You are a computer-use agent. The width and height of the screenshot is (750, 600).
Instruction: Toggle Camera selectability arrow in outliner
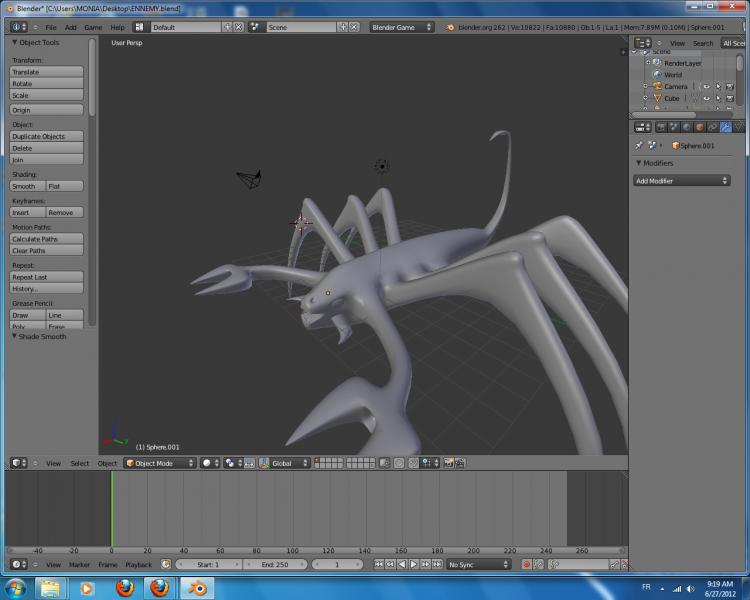tap(718, 87)
